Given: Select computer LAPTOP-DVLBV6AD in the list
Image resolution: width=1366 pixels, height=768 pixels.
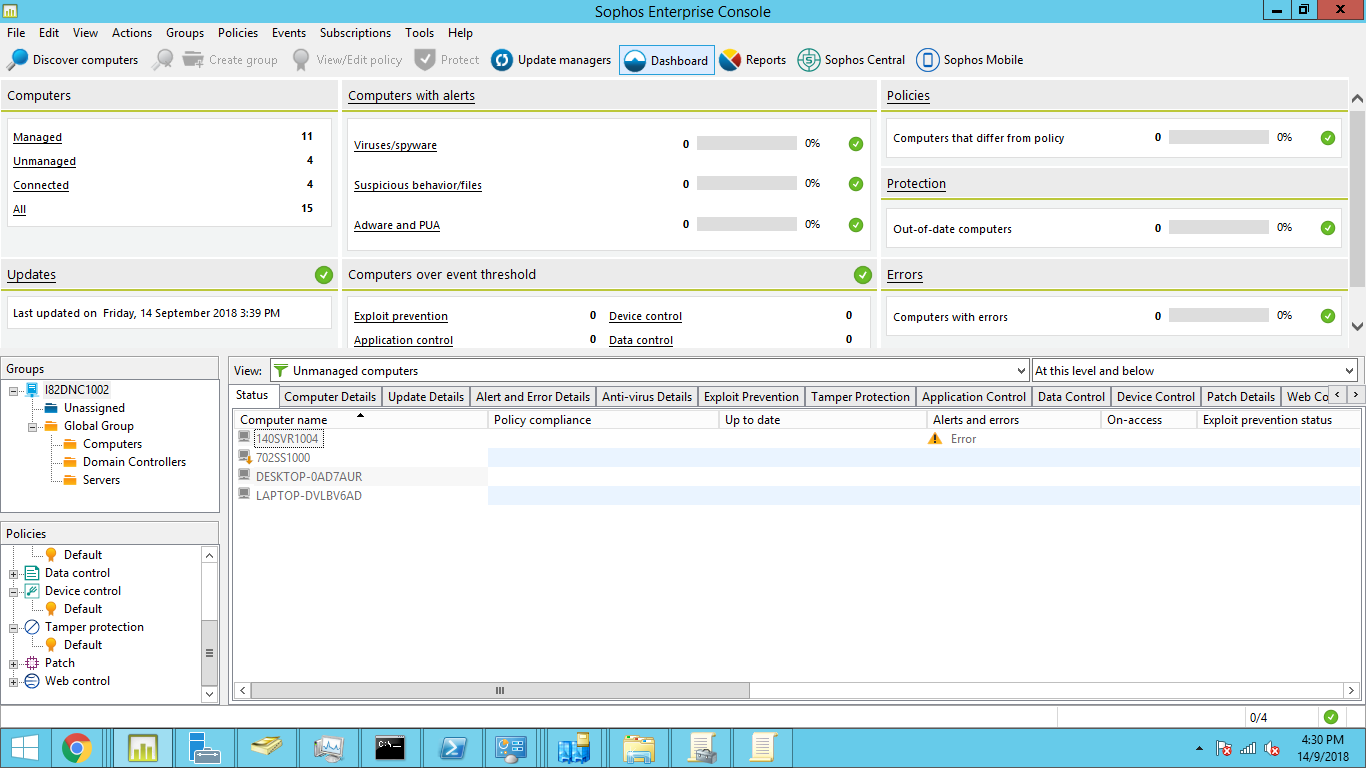Looking at the screenshot, I should tap(309, 496).
